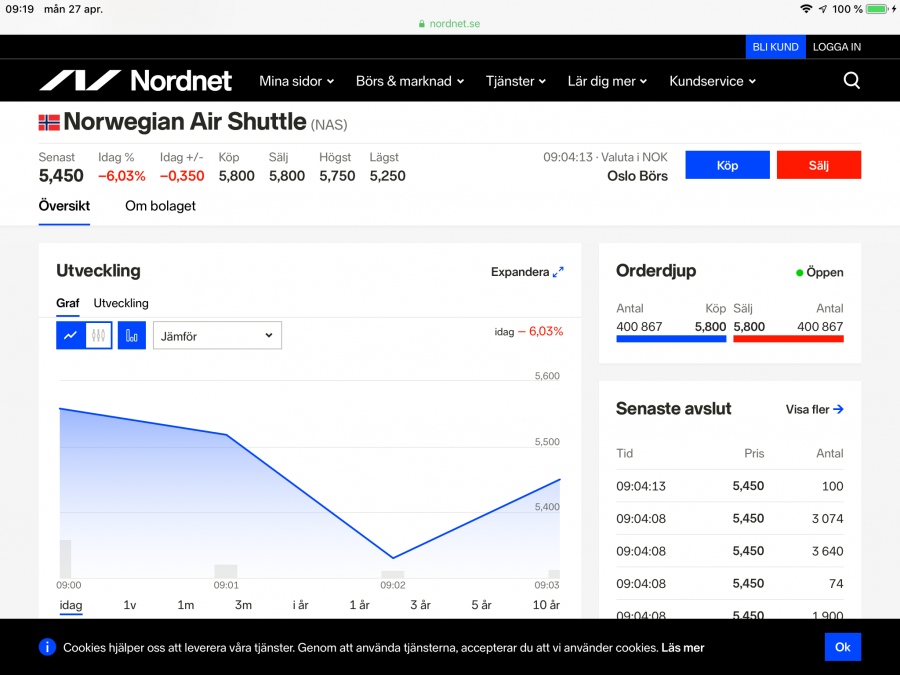Screen dimensions: 900x675
Task: Click the cookie info icon
Action: [47, 647]
